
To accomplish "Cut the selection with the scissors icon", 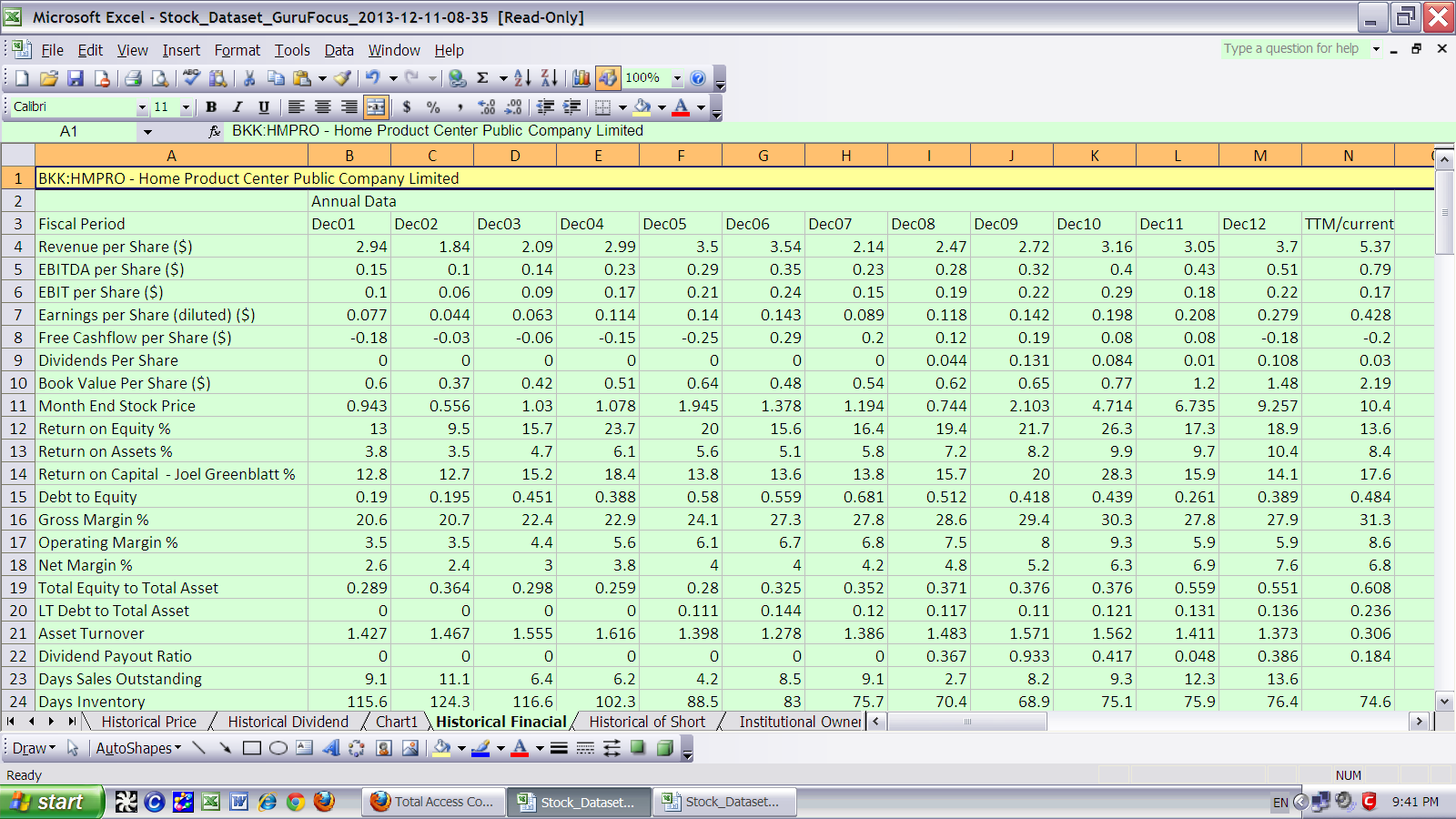I will point(249,78).
